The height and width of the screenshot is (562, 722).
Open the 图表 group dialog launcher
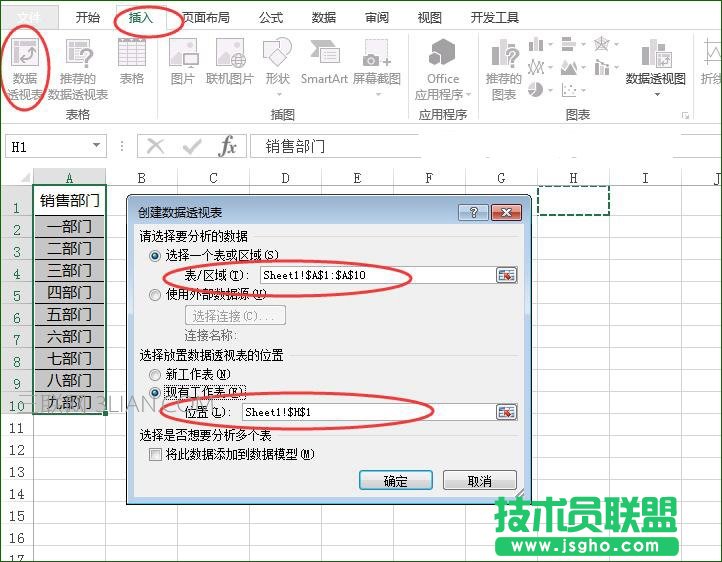(685, 115)
